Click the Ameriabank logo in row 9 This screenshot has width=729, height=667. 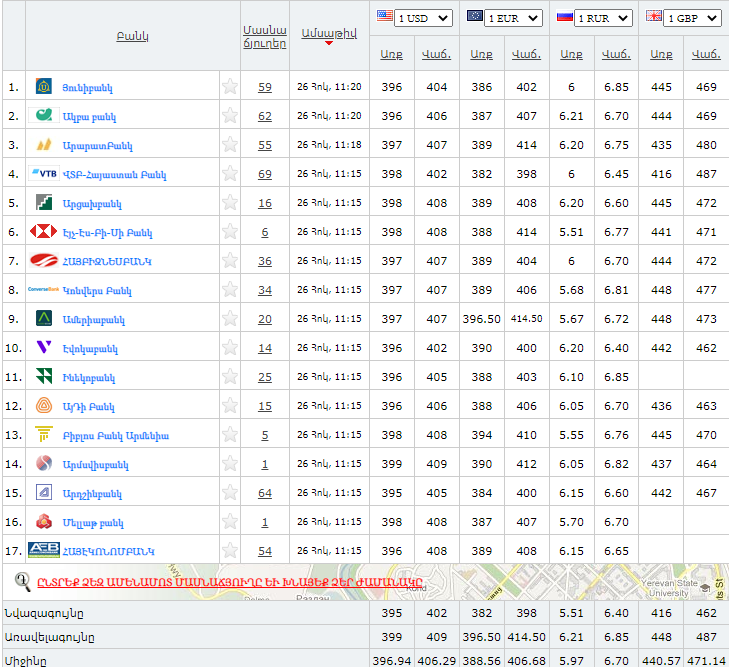(x=44, y=318)
